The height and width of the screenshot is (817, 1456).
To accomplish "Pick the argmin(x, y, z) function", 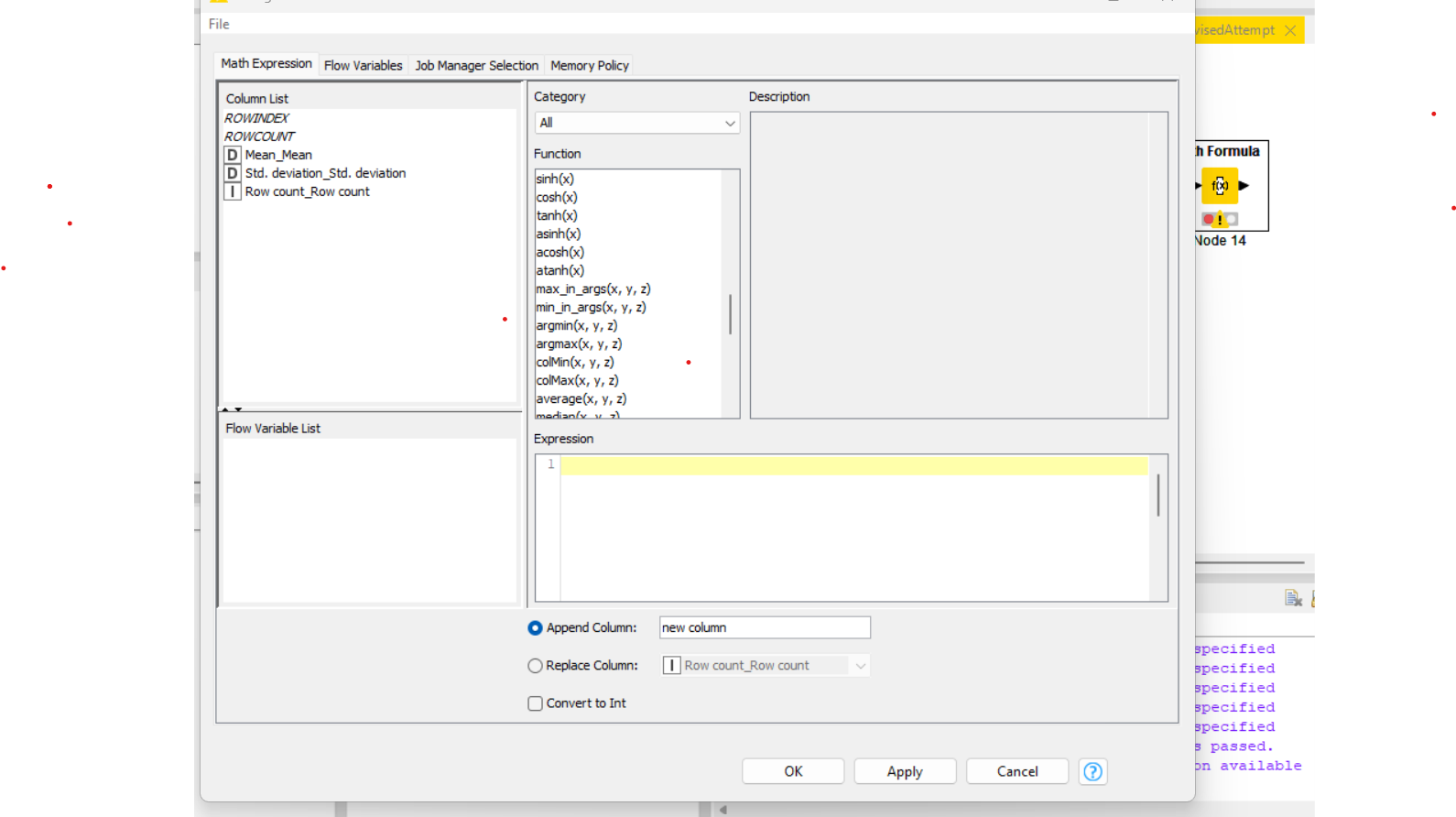I will pyautogui.click(x=577, y=325).
